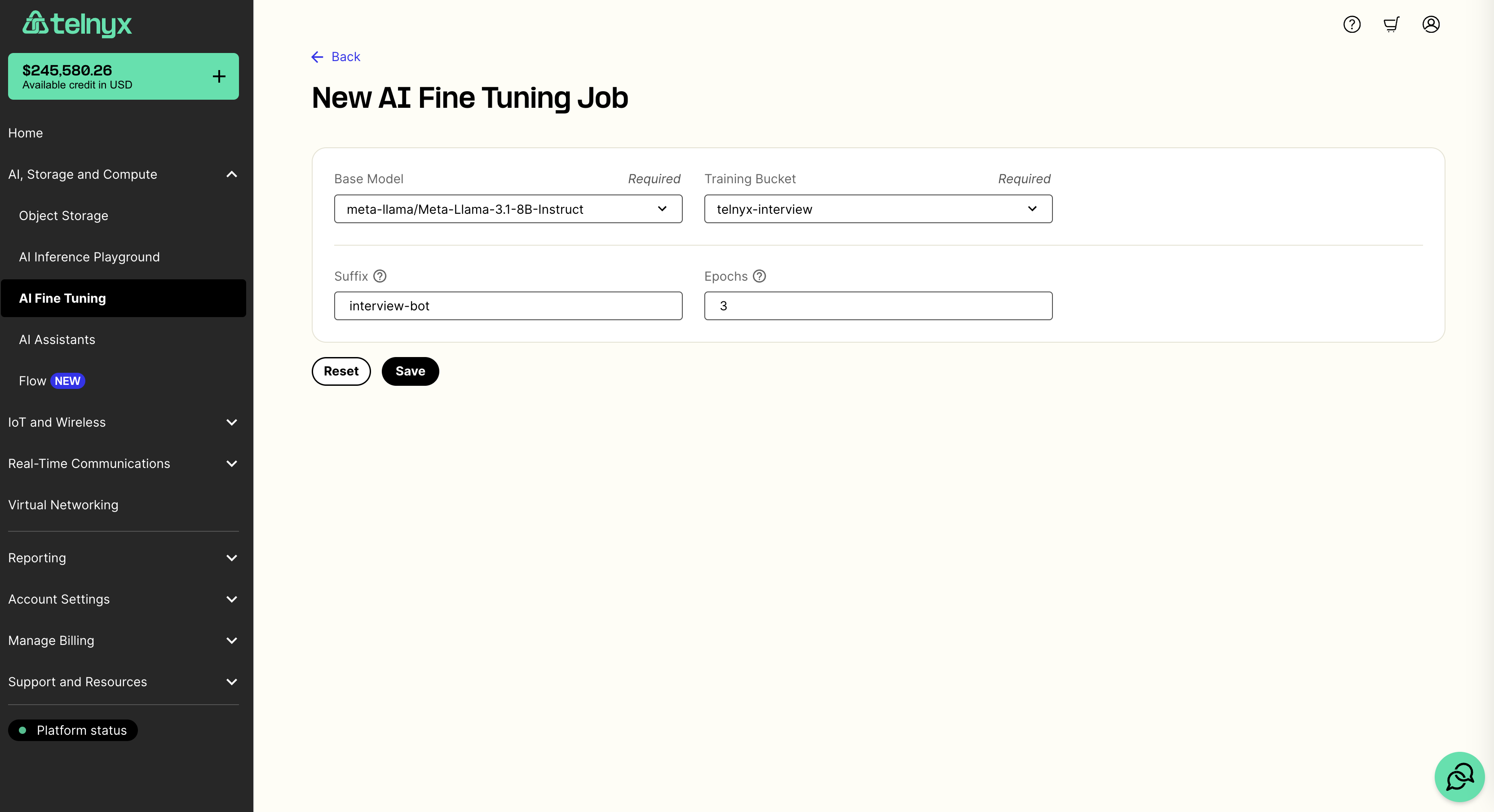Select Training Bucket telnyx-interview dropdown

tap(878, 209)
